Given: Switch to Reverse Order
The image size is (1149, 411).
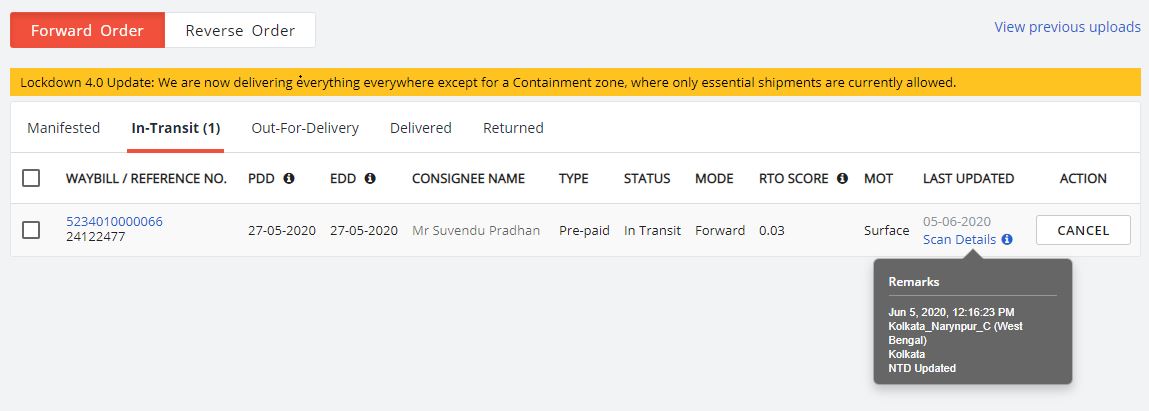Looking at the screenshot, I should click(240, 30).
